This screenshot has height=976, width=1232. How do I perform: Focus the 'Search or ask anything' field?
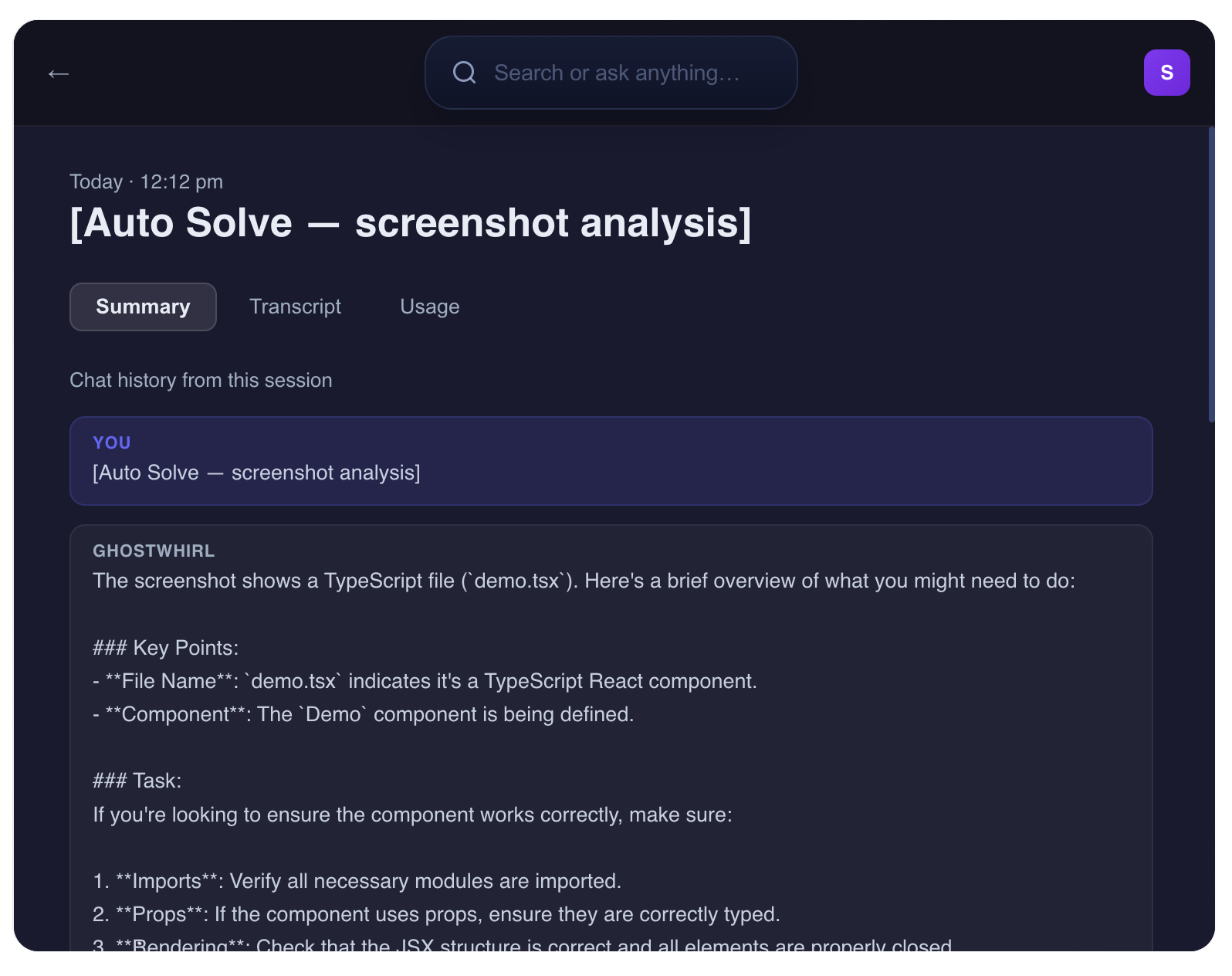[618, 73]
